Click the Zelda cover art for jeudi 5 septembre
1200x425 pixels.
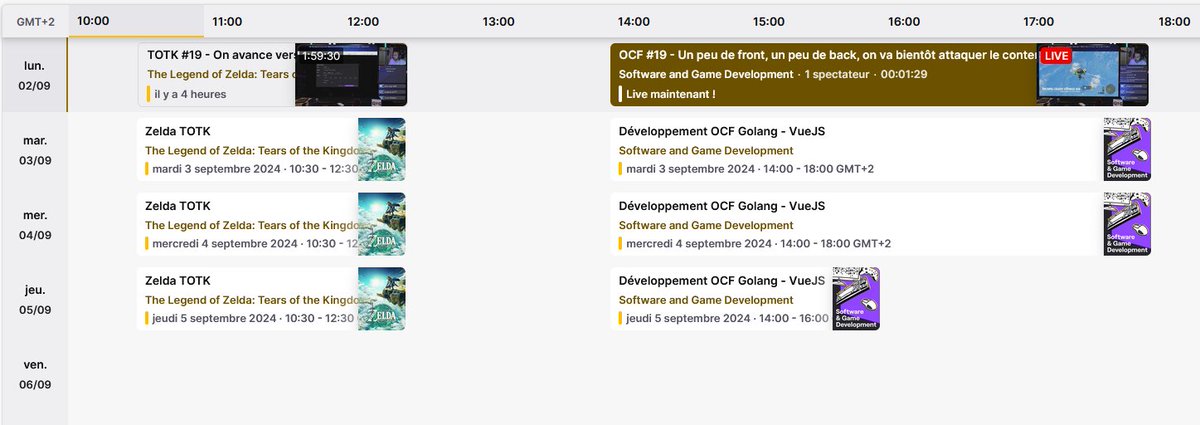(382, 299)
